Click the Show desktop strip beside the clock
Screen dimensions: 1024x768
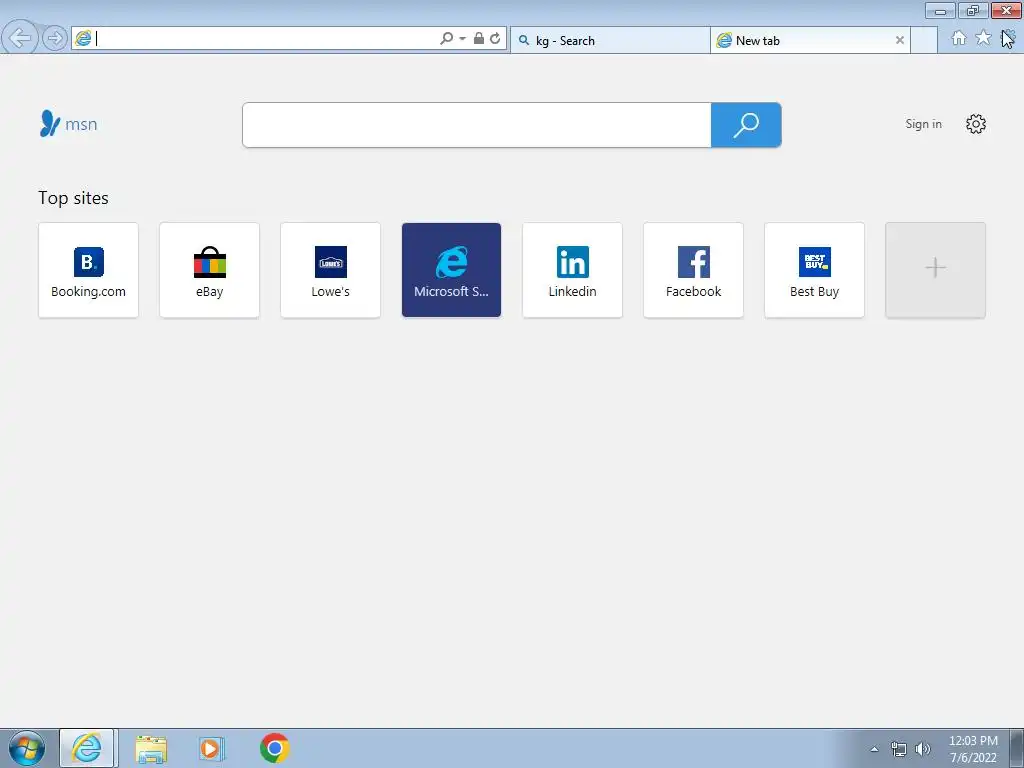point(1016,749)
